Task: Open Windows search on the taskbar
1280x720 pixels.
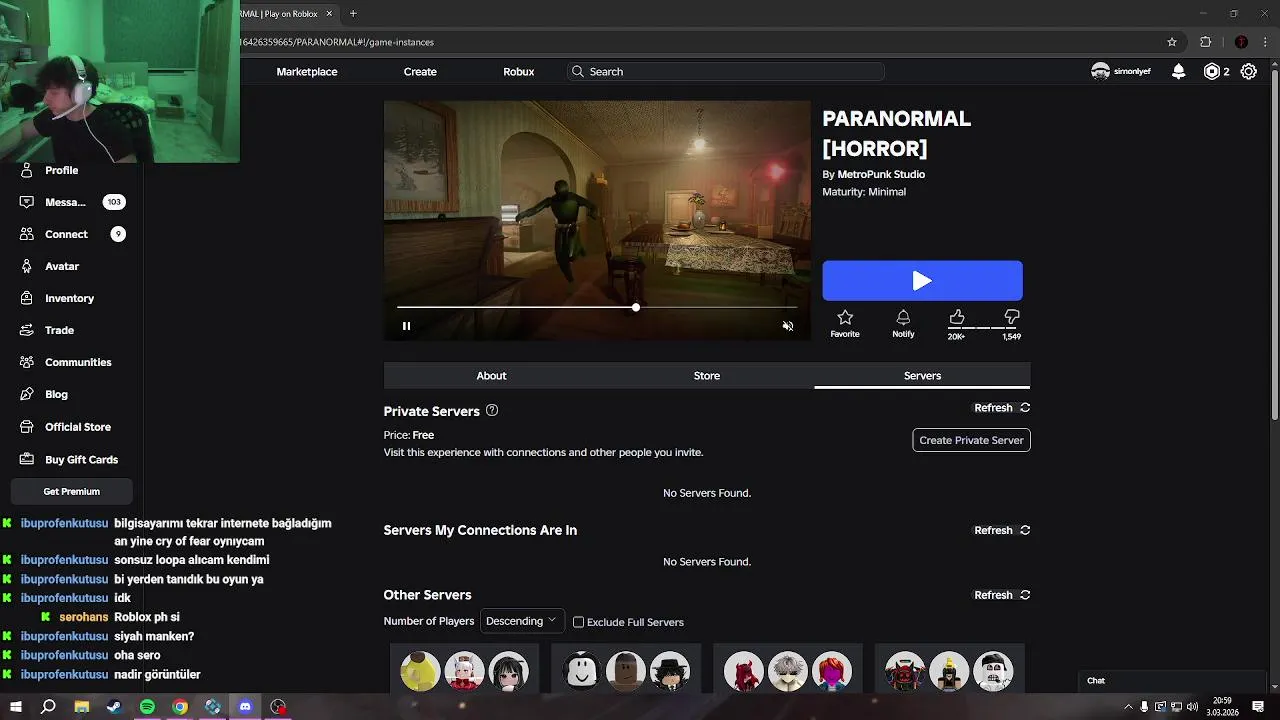Action: click(48, 706)
